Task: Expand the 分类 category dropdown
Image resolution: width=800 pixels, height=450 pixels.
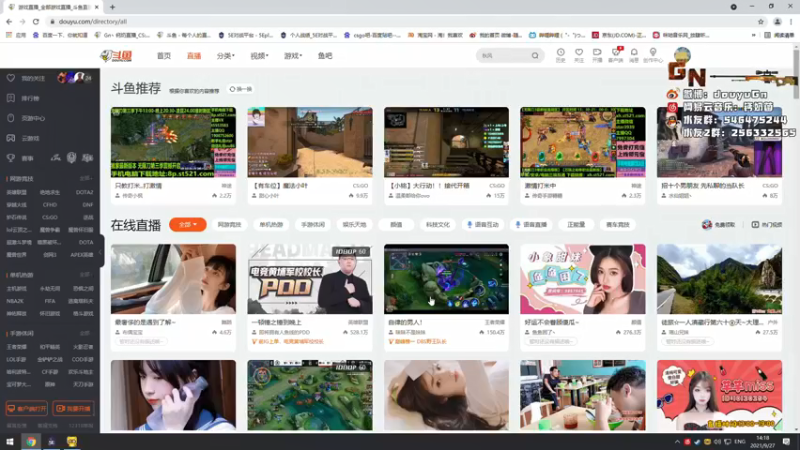Action: pos(226,56)
